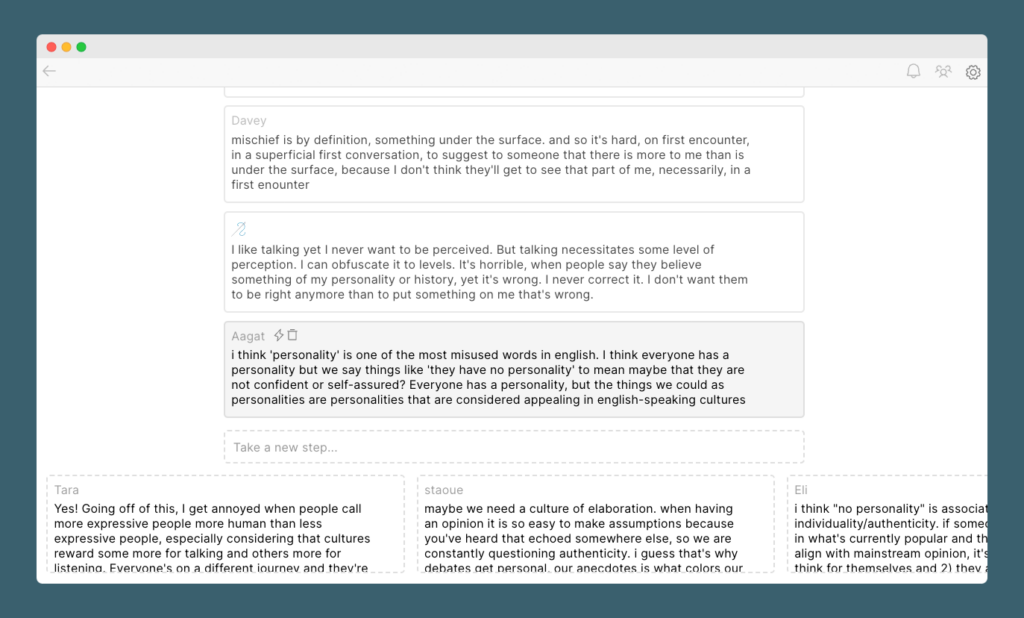Open settings with the gear icon

tap(972, 72)
